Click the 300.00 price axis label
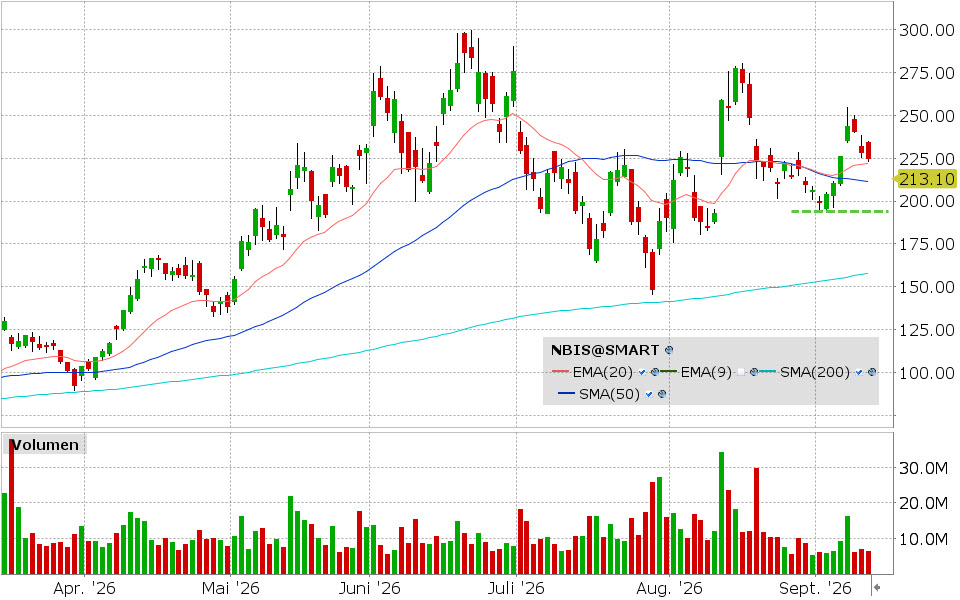960x600 pixels. (x=926, y=30)
